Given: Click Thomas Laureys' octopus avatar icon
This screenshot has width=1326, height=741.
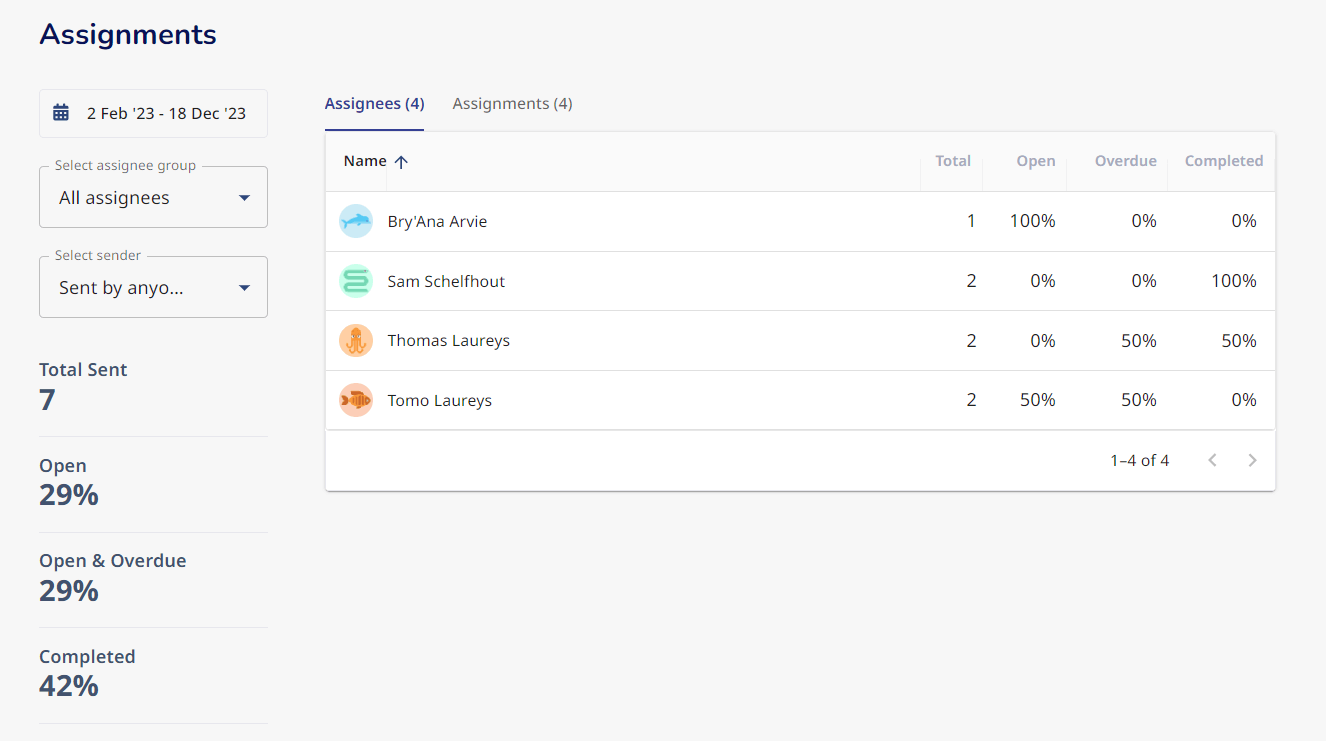Looking at the screenshot, I should 356,340.
